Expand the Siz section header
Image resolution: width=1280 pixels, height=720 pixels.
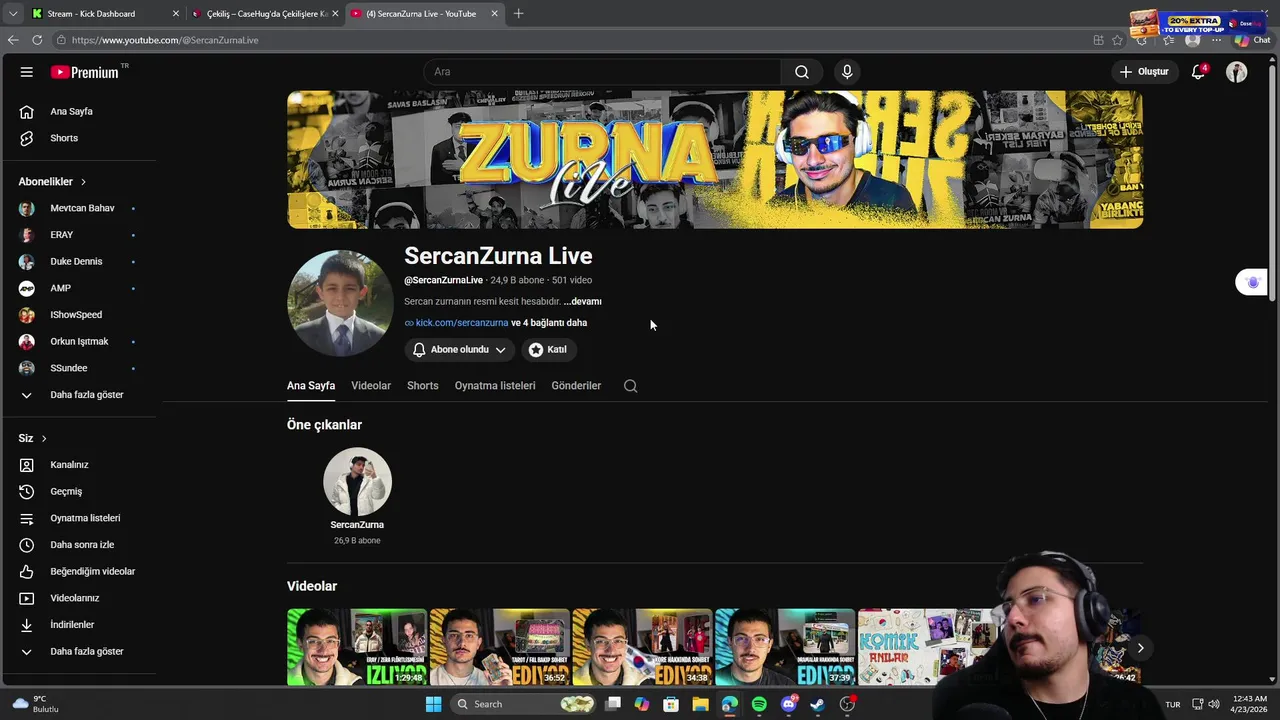click(x=33, y=438)
